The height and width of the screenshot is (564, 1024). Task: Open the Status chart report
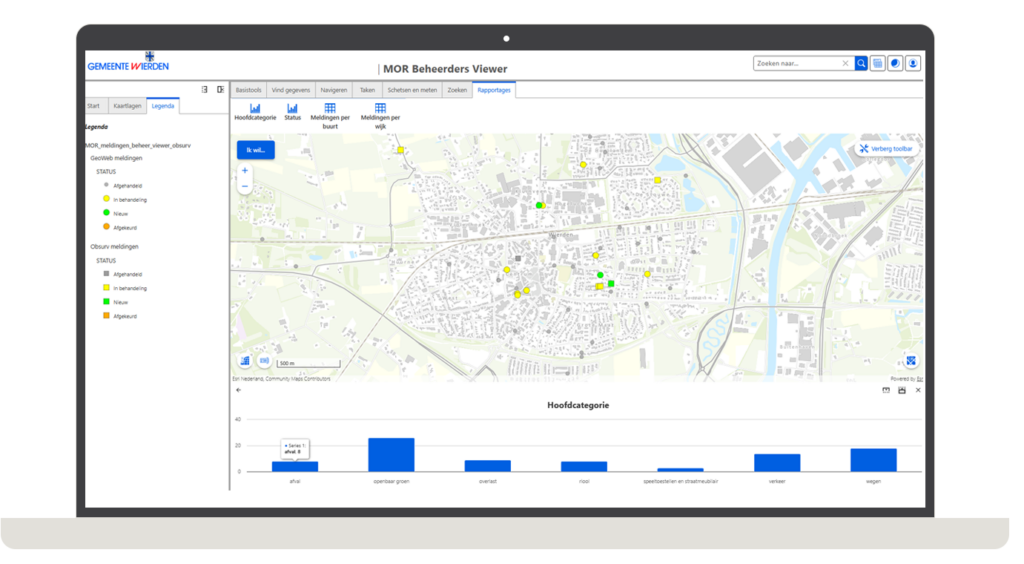[x=293, y=112]
